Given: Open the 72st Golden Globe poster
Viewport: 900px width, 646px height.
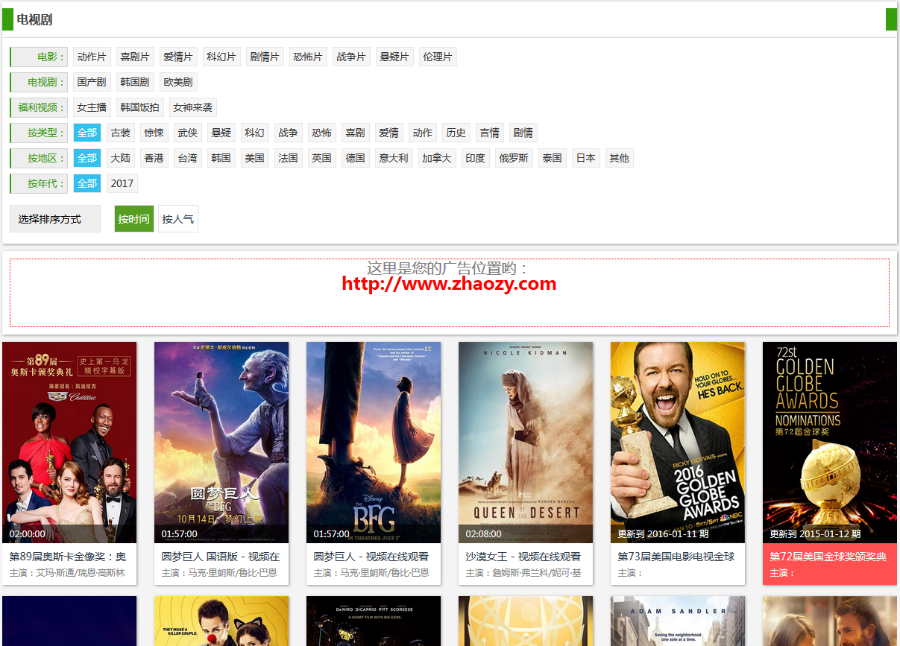Looking at the screenshot, I should click(830, 442).
